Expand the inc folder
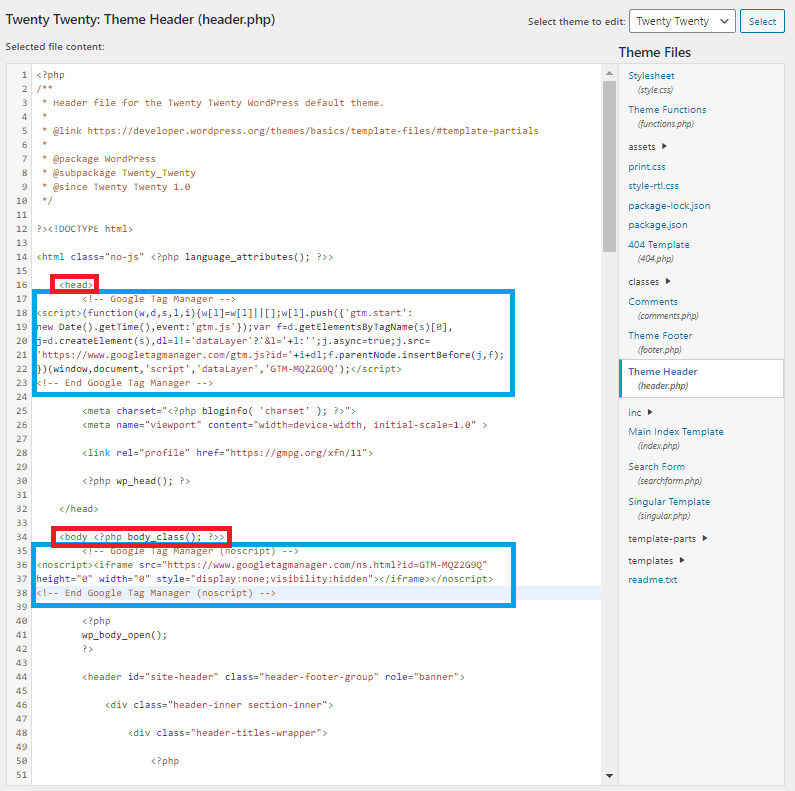795x791 pixels. pos(640,413)
